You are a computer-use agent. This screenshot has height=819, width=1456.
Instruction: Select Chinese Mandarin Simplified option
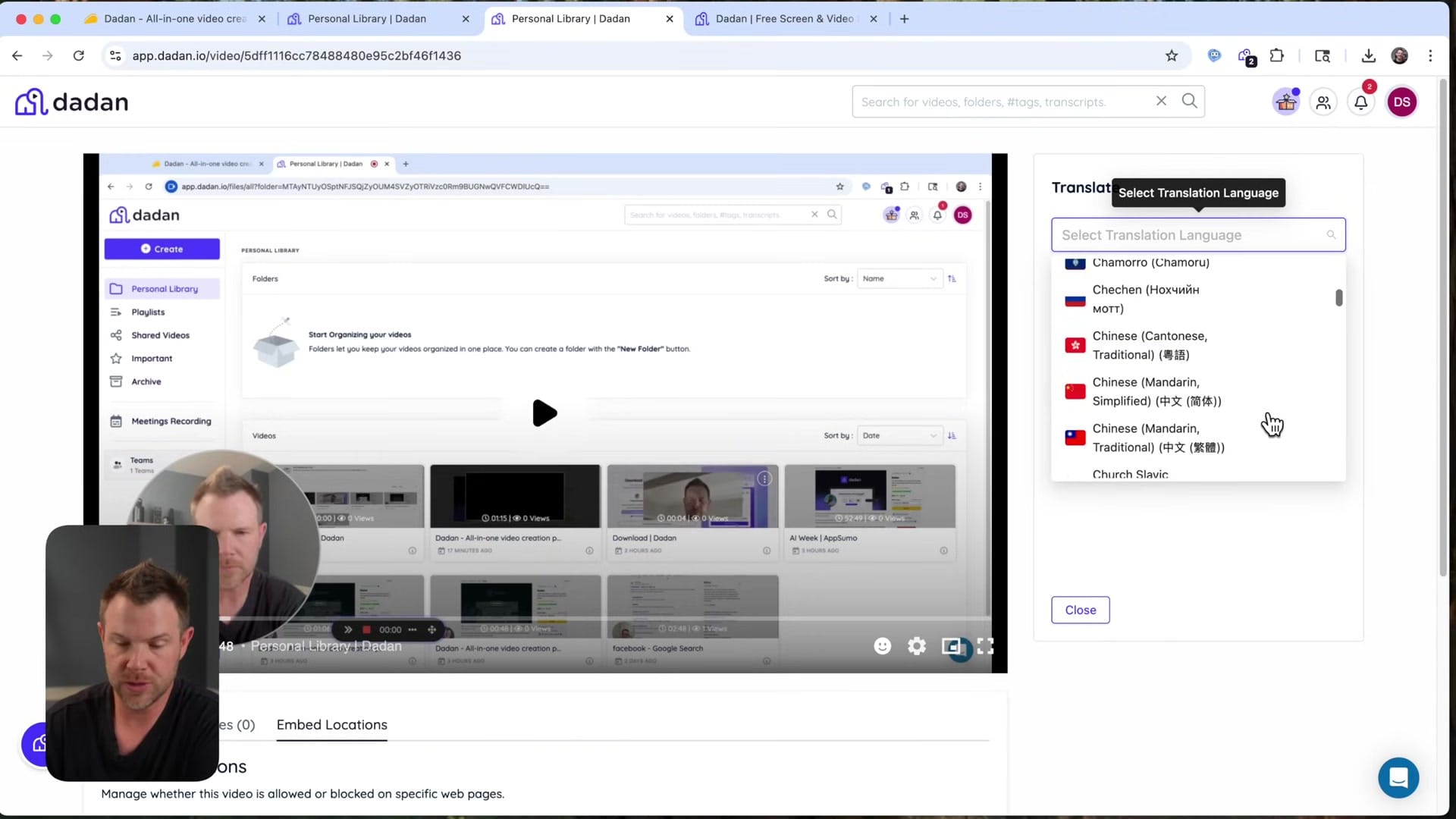[x=1198, y=392]
